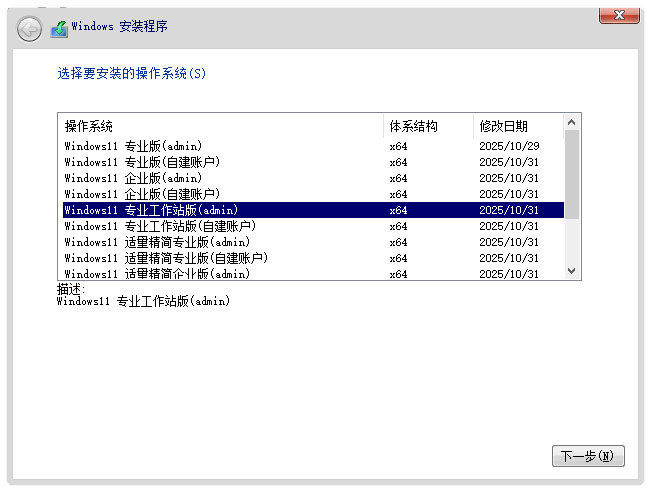
Task: Sort by the 操作系统 column header
Action: [220, 126]
